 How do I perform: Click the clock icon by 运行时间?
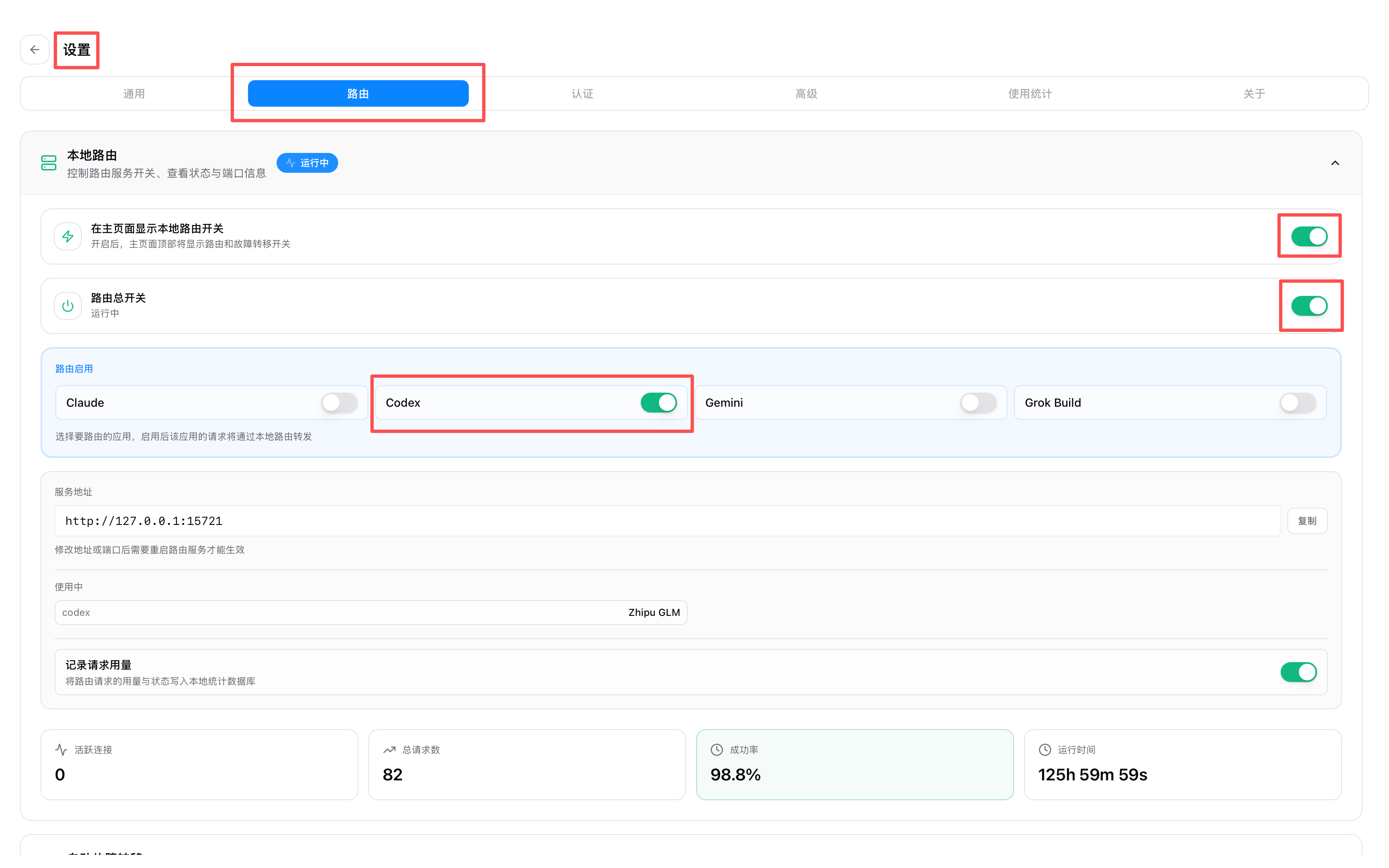tap(1045, 750)
